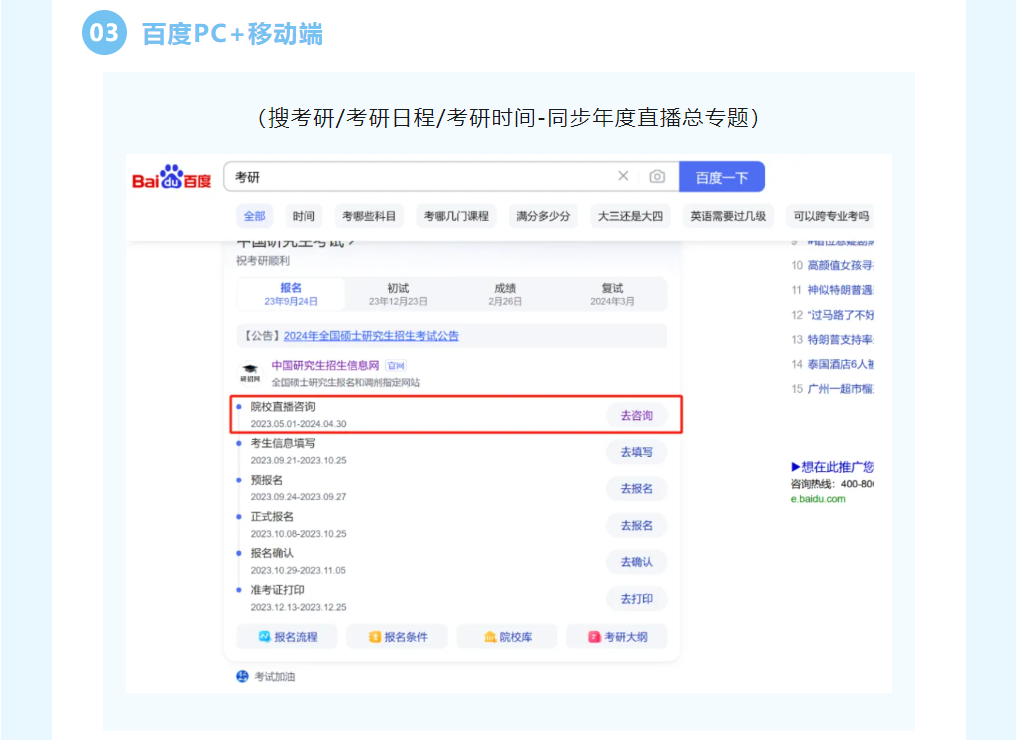
Task: Open the e.baidu.com link
Action: (818, 499)
